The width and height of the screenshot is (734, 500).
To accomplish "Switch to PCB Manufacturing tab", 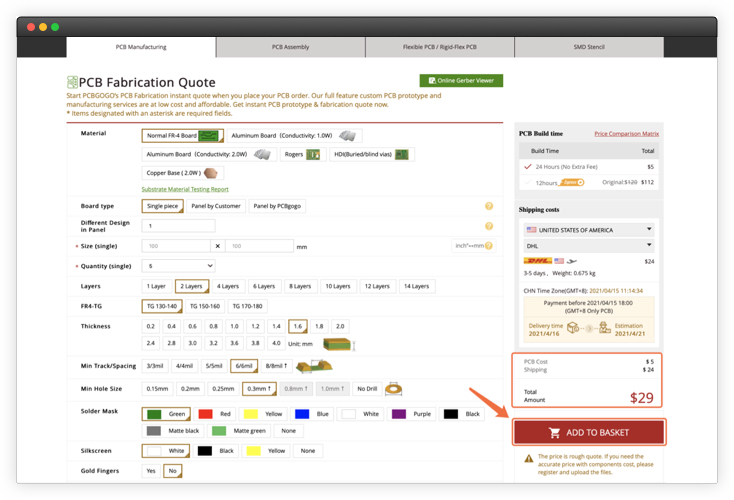I will (x=141, y=47).
